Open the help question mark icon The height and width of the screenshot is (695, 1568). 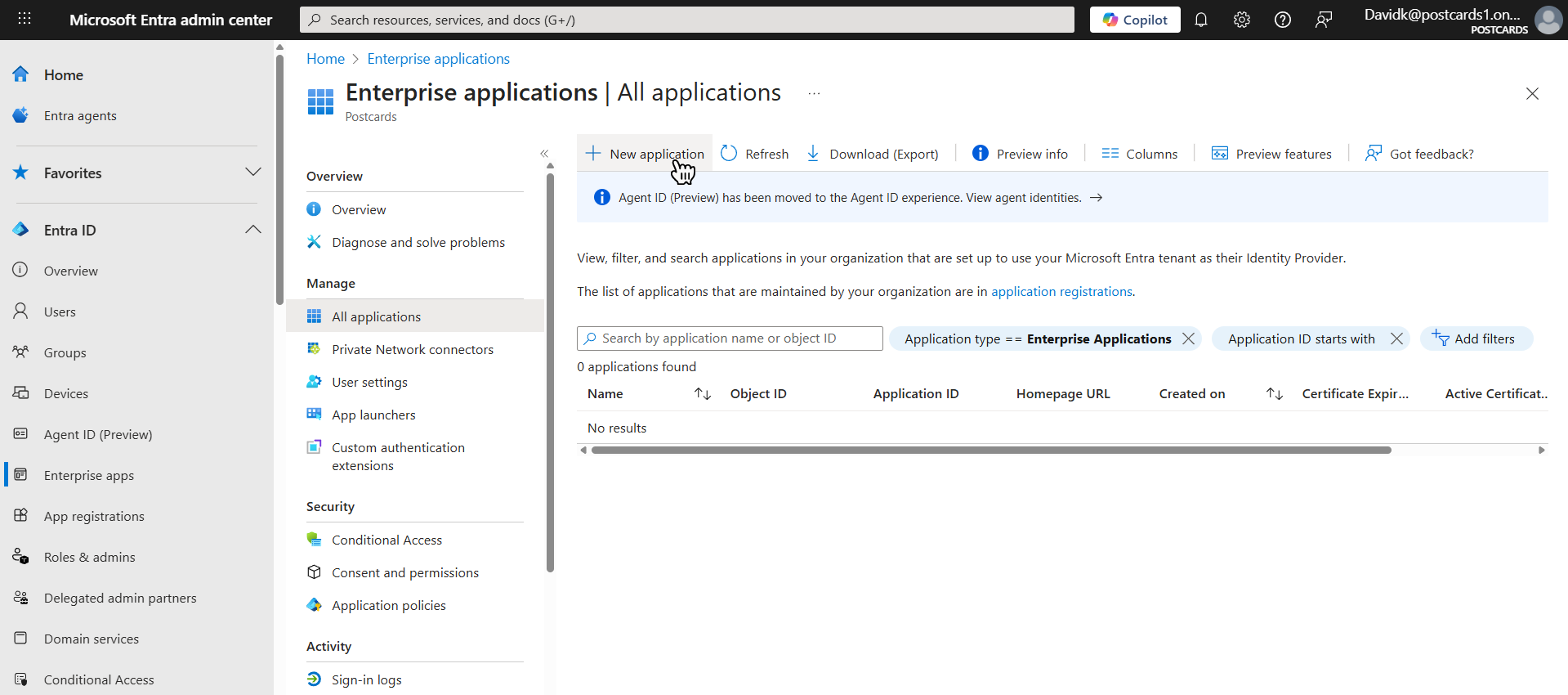point(1283,20)
